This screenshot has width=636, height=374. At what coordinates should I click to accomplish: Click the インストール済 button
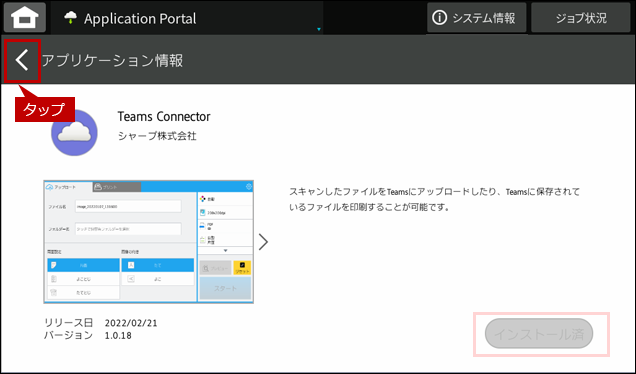(x=539, y=334)
